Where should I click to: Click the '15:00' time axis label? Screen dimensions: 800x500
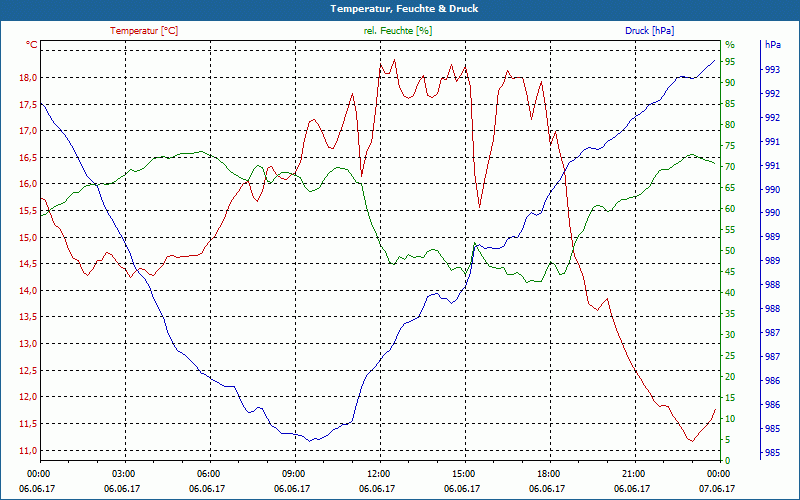coord(462,473)
